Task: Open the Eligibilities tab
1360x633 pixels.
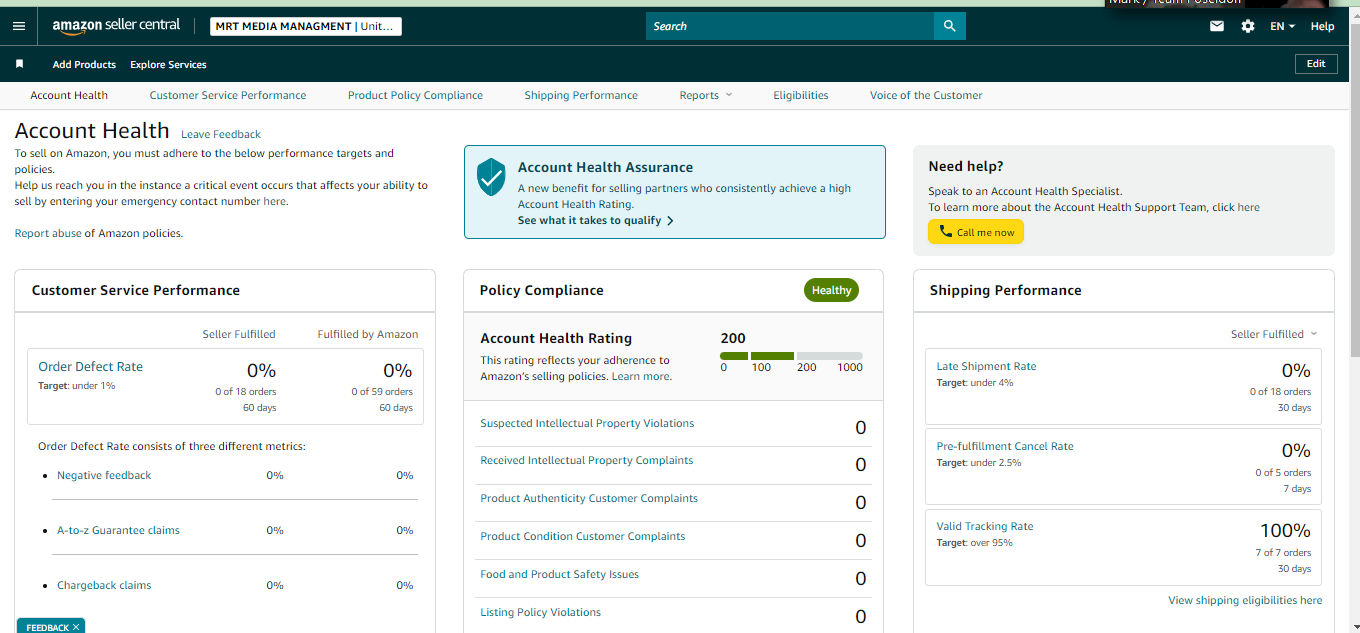Action: click(801, 95)
